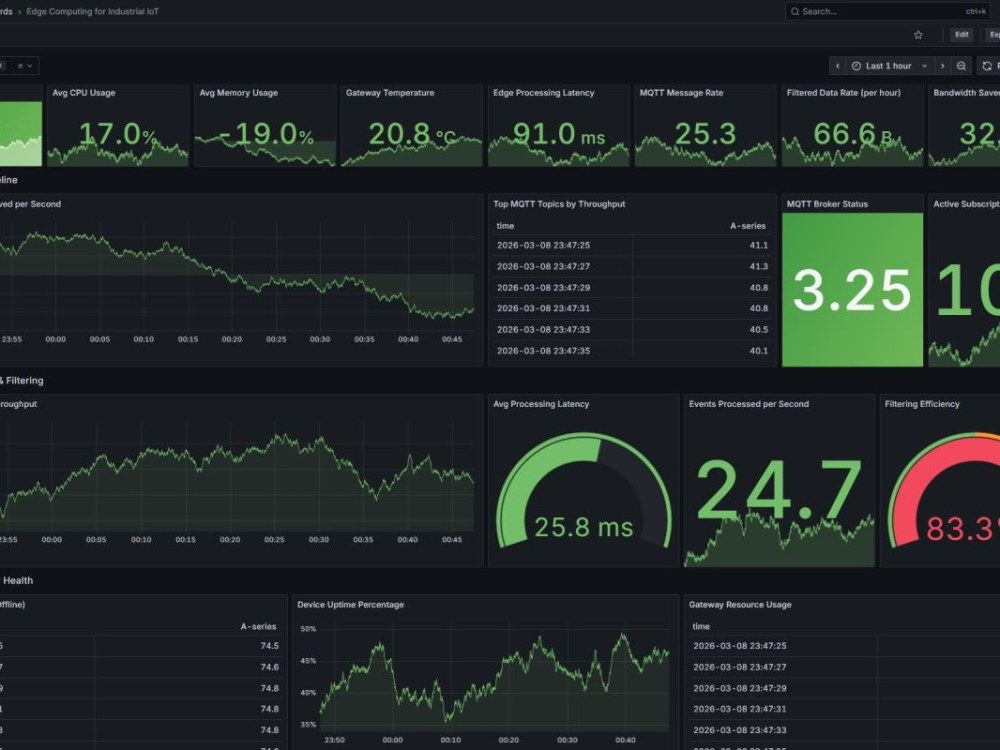Zoom out the time range
Image resolution: width=1000 pixels, height=750 pixels.
click(961, 66)
